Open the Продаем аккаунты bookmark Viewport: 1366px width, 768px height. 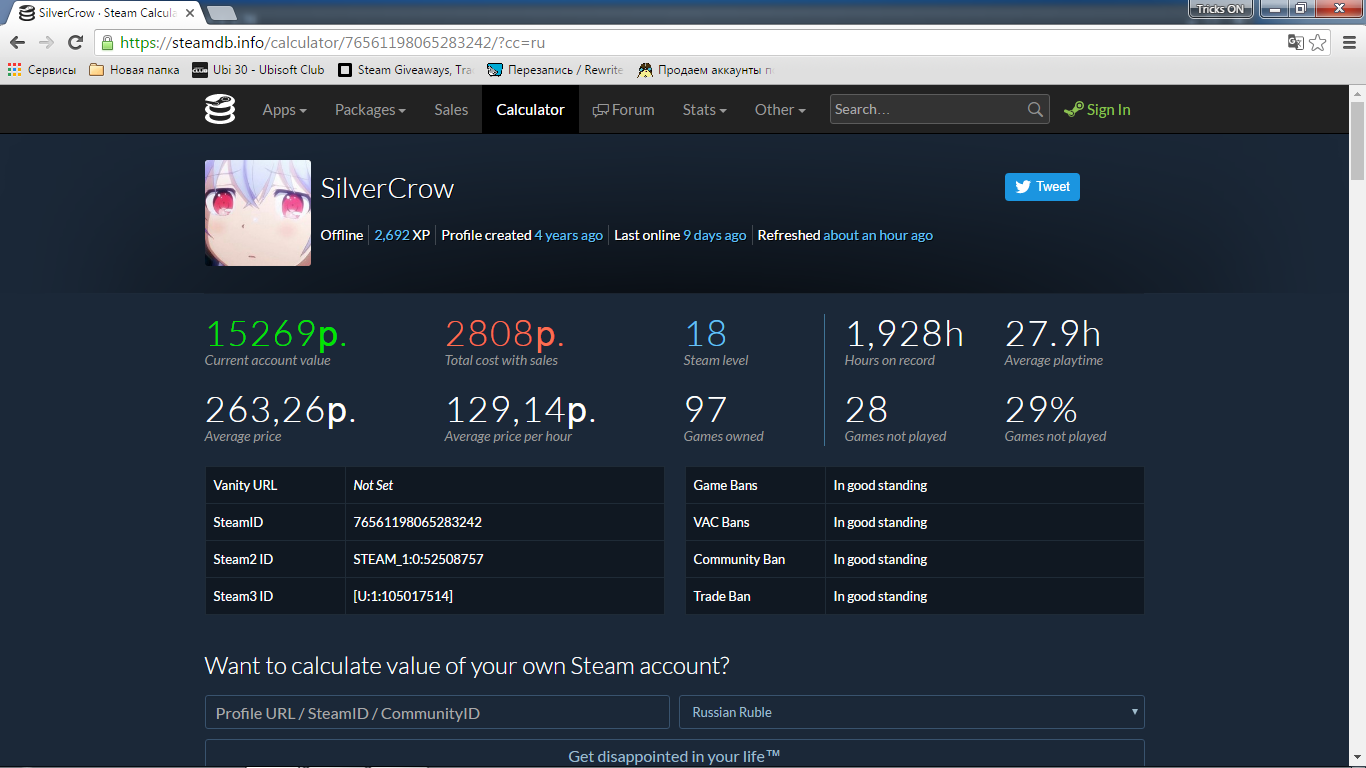[x=705, y=70]
